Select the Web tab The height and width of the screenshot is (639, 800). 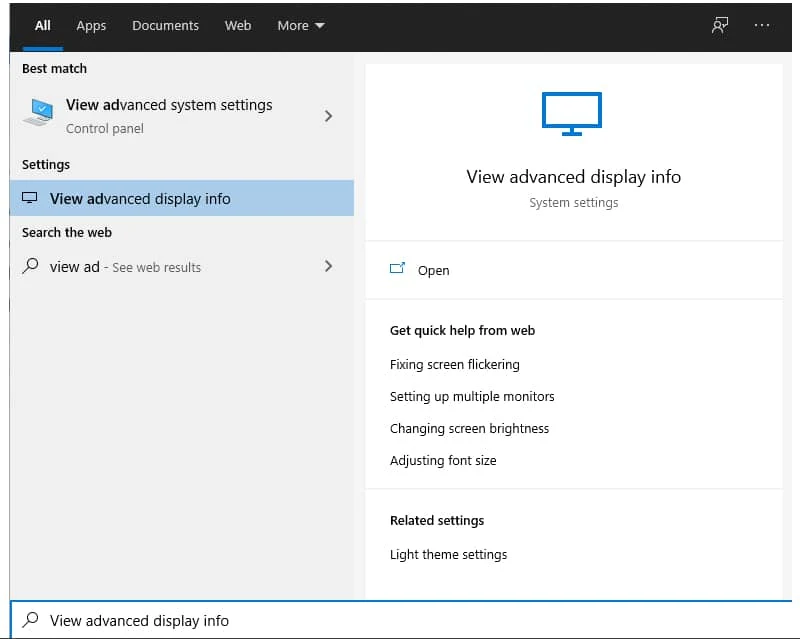pos(237,26)
